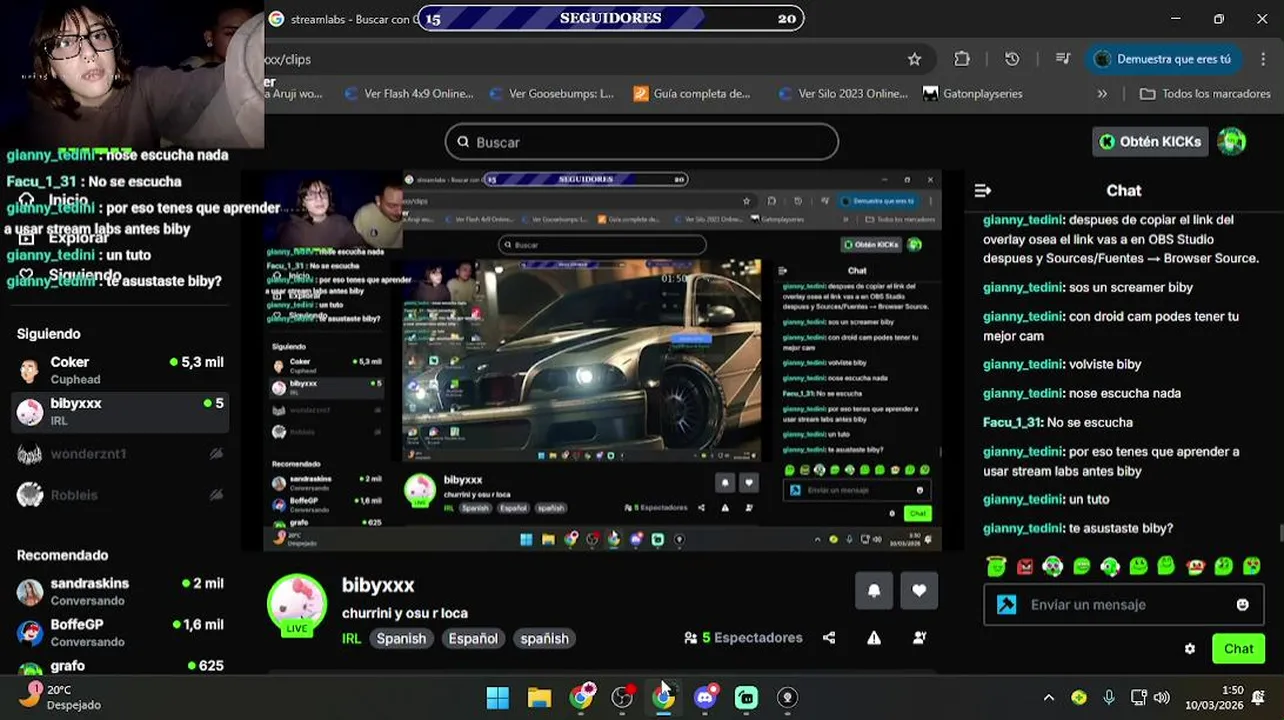Open the Chrome history clock icon
The image size is (1284, 720).
point(1012,59)
